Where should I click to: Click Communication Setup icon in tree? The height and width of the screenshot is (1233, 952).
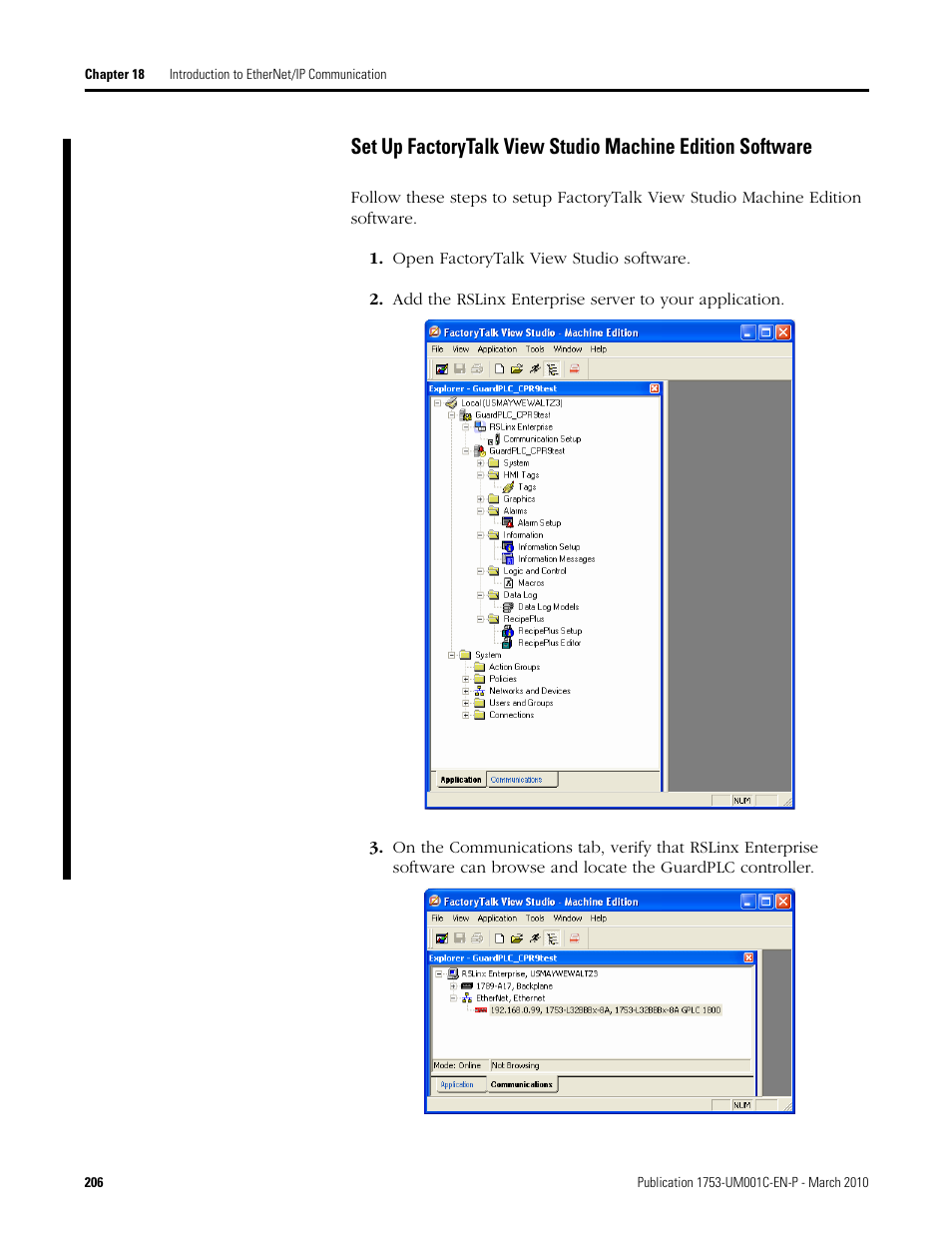click(x=494, y=439)
